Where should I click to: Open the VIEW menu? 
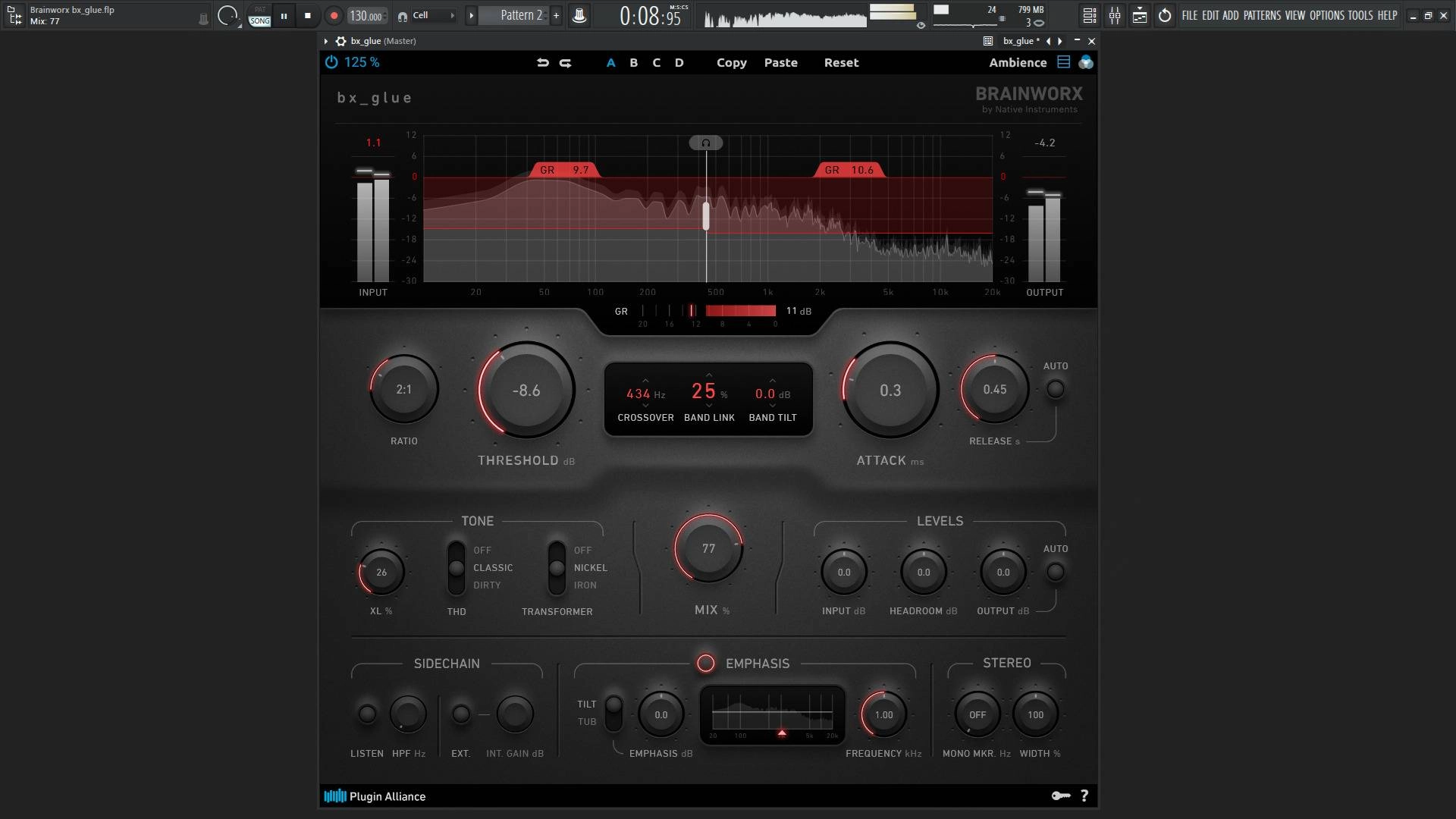coord(1295,15)
